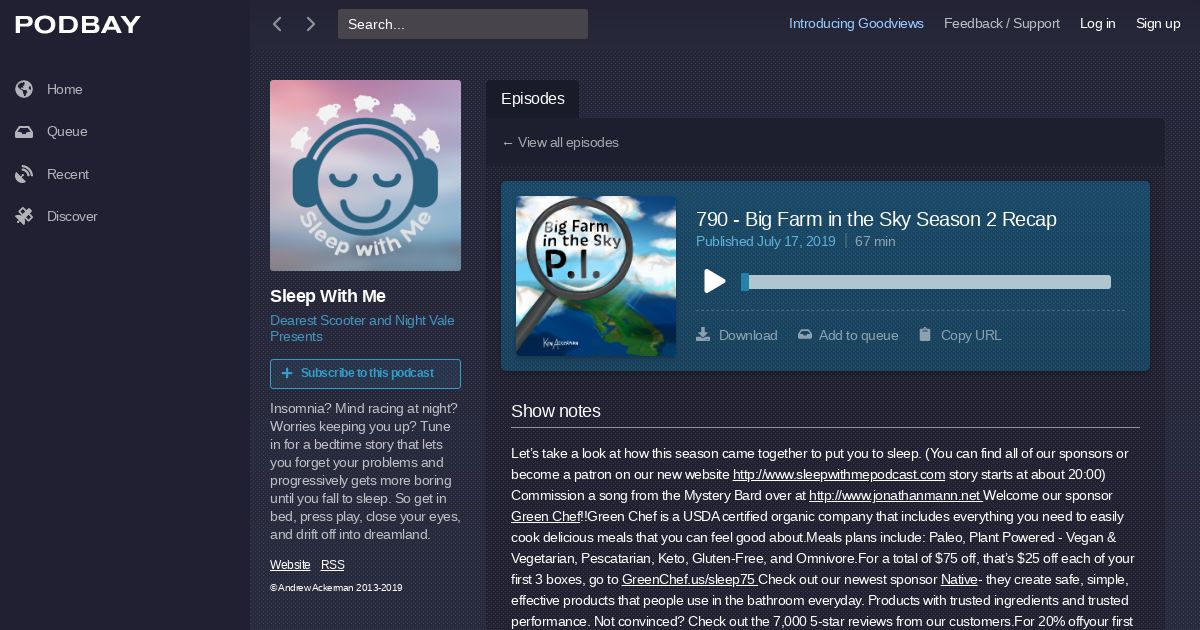Go back with left arrow
The height and width of the screenshot is (630, 1200).
pyautogui.click(x=277, y=24)
